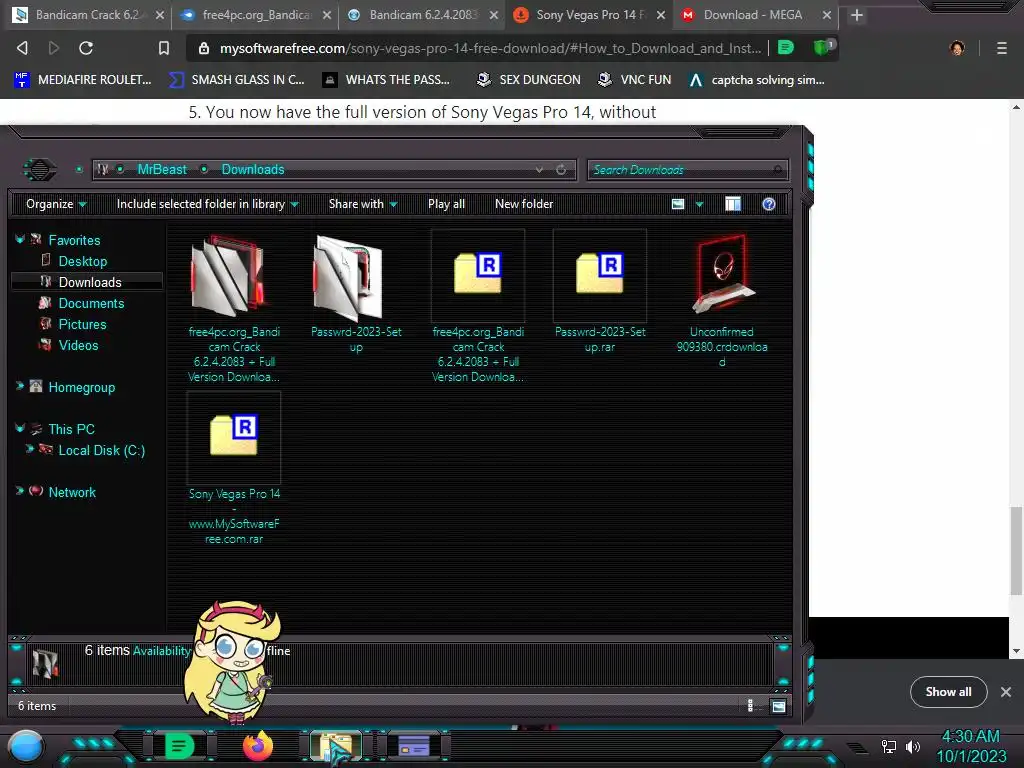The width and height of the screenshot is (1024, 768).
Task: Open the browser profile avatar
Action: click(x=957, y=48)
